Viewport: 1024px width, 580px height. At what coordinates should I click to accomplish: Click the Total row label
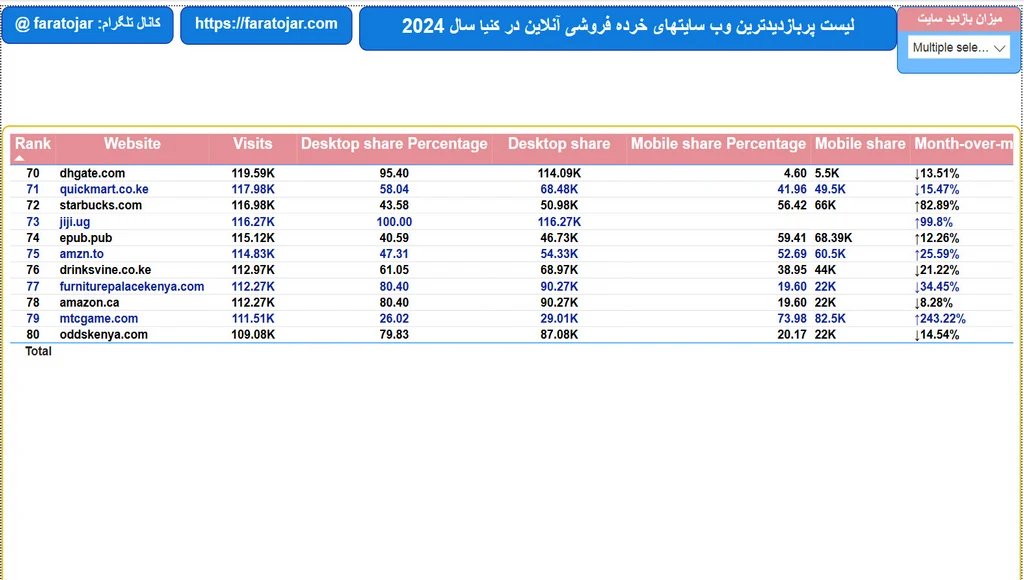point(38,351)
